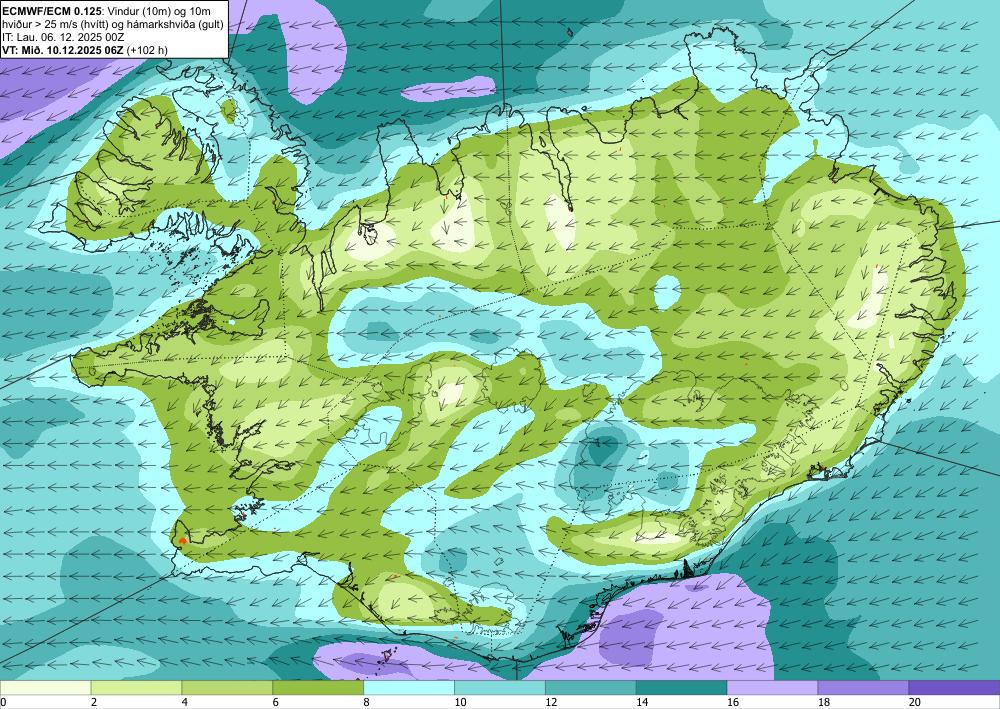Click the legend value label '2'

pos(94,703)
